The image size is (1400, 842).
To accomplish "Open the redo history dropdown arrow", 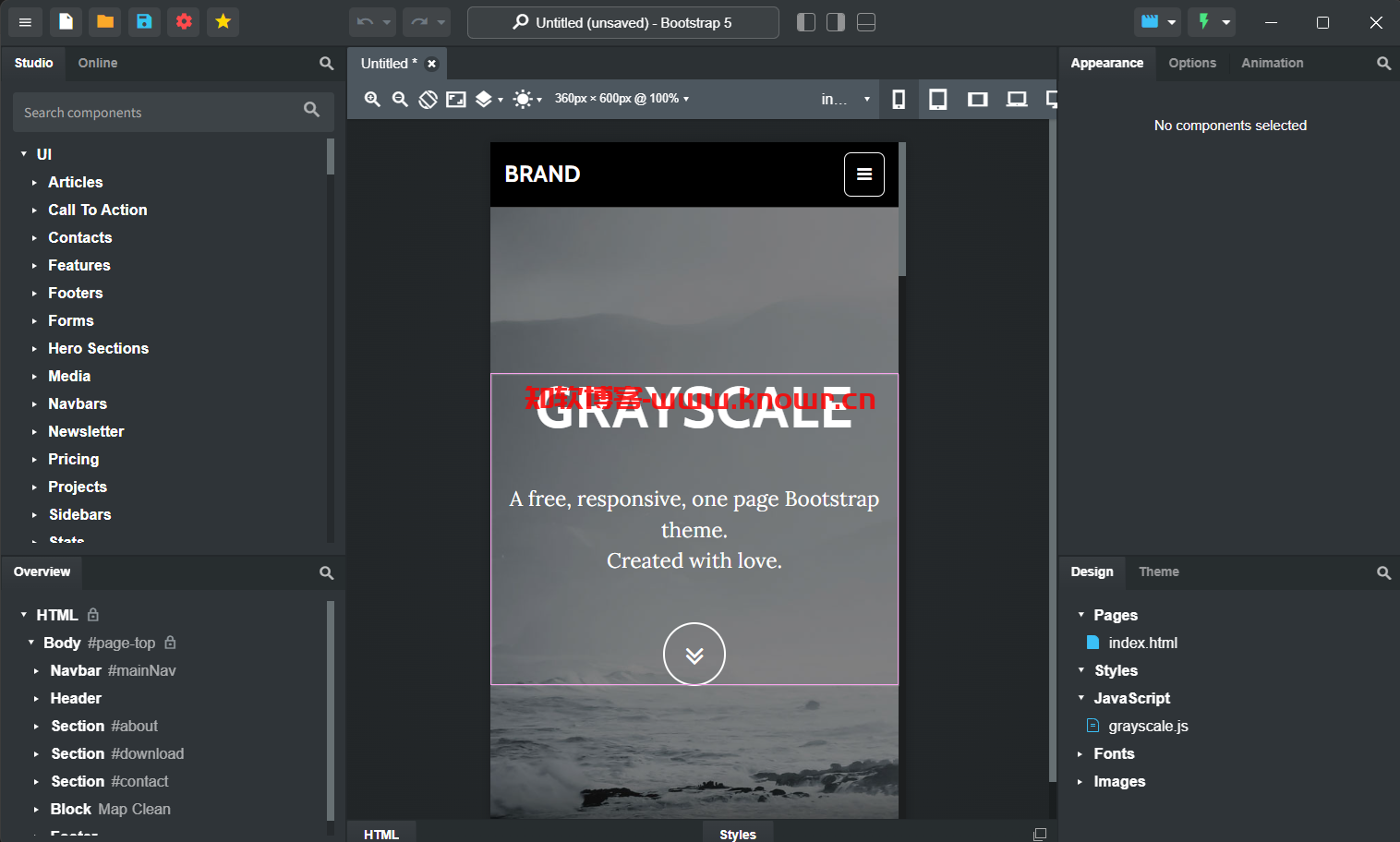I will (441, 22).
